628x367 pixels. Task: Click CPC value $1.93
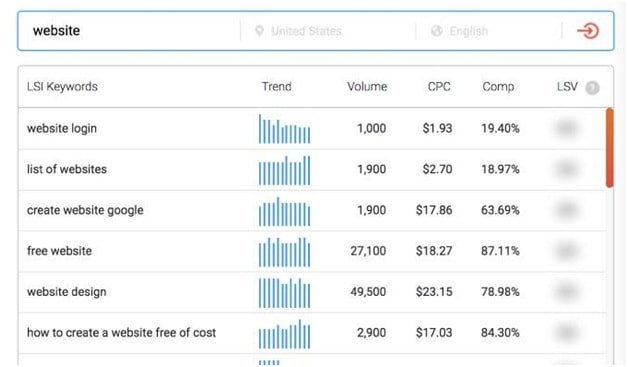[437, 128]
